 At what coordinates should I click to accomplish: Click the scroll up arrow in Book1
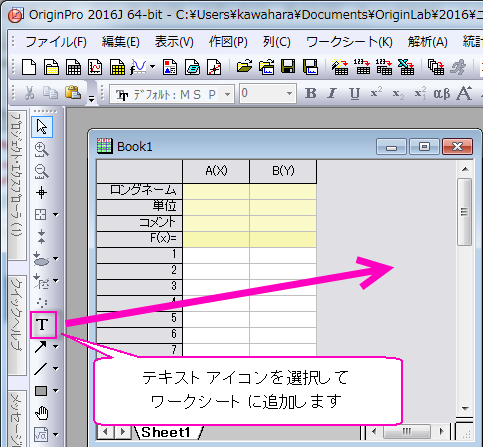[465, 169]
